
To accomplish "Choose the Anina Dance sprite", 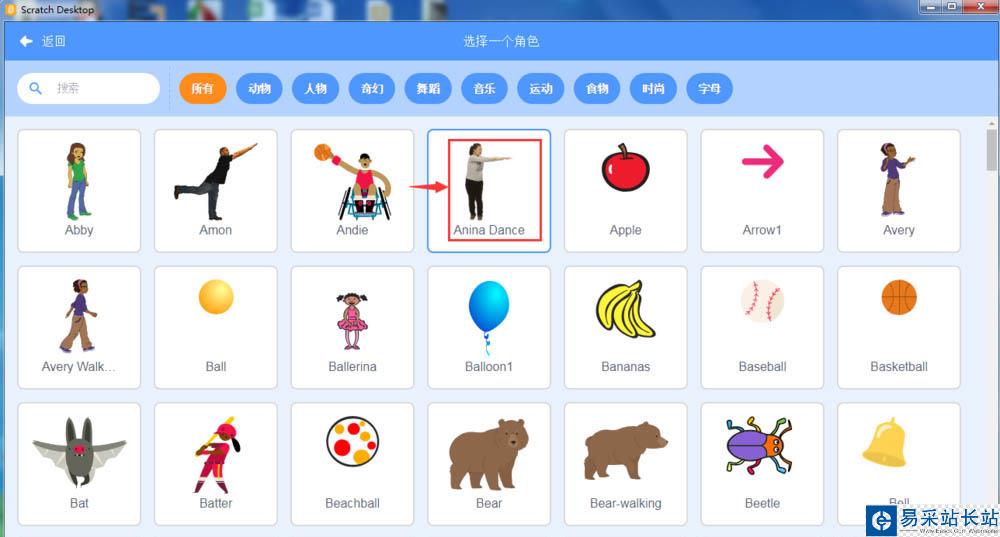I will coord(489,191).
